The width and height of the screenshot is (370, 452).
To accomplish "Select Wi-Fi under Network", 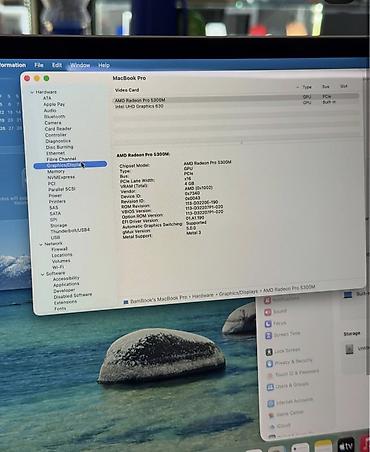I will coord(58,267).
